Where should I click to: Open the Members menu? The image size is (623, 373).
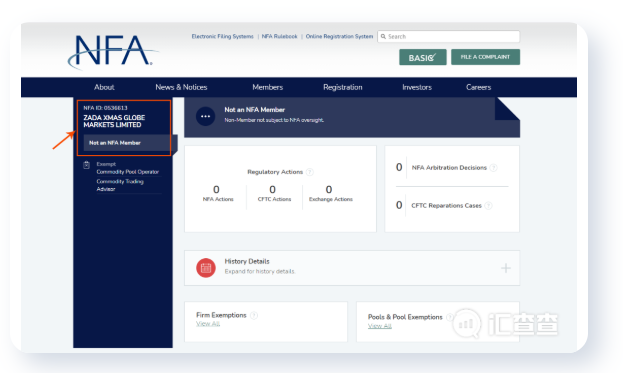point(267,87)
